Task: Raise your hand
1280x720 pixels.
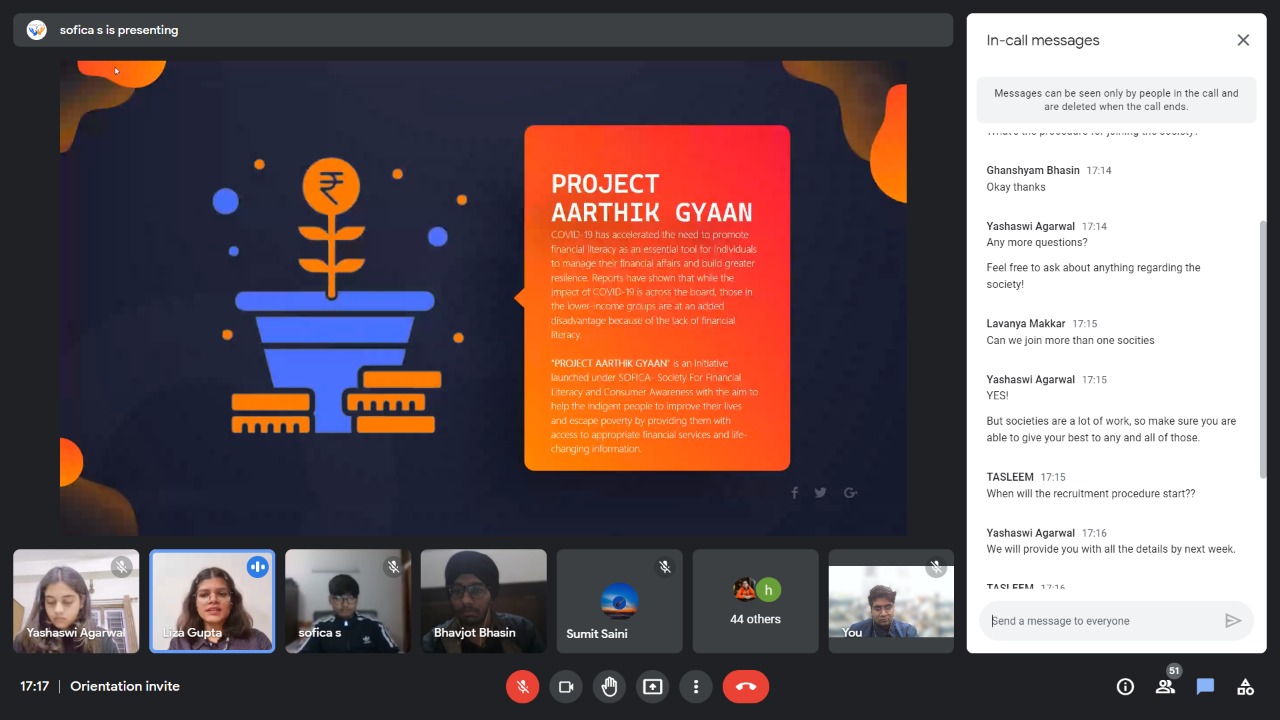Action: tap(609, 687)
